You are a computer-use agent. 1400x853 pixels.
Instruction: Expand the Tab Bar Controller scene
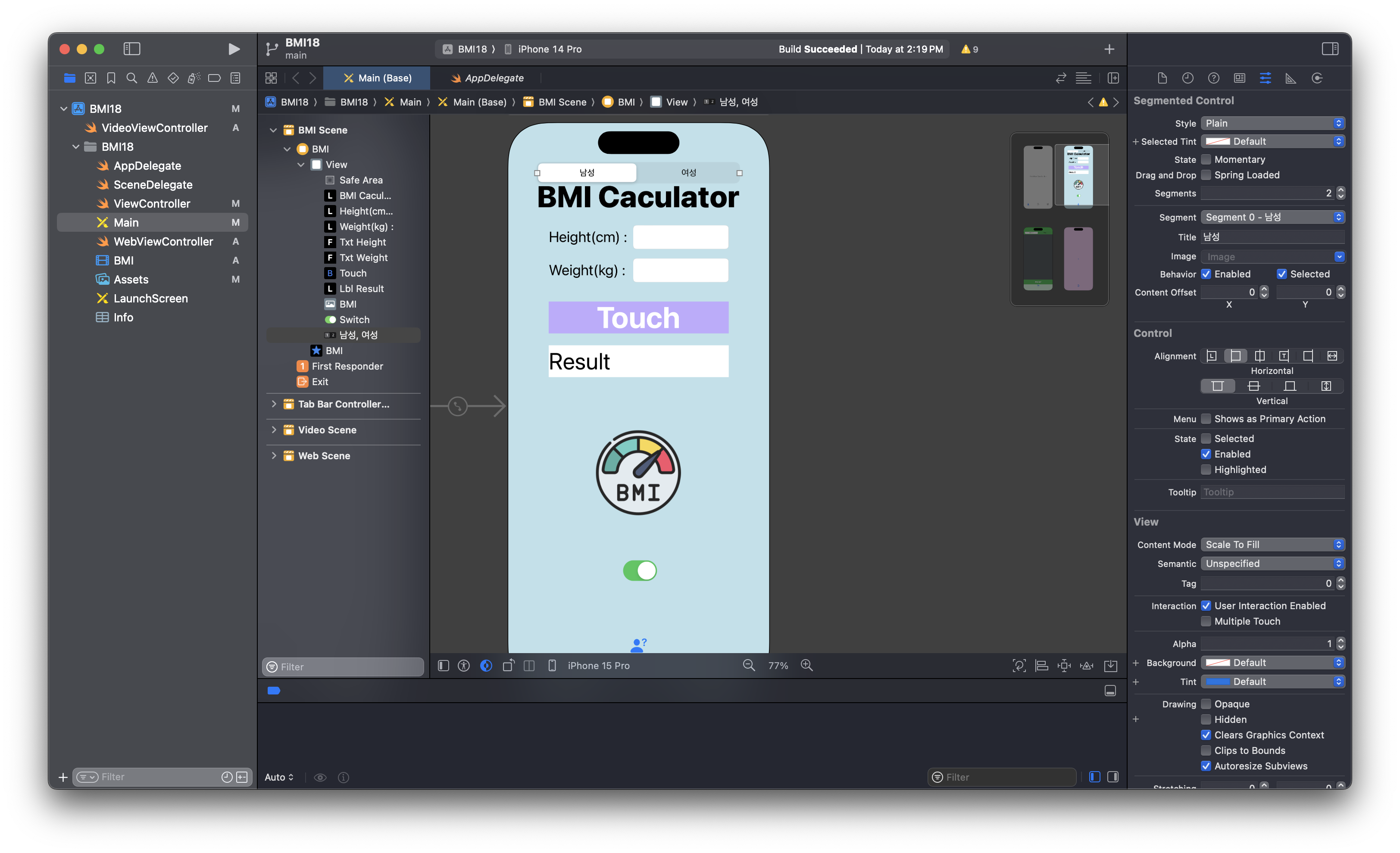click(274, 404)
